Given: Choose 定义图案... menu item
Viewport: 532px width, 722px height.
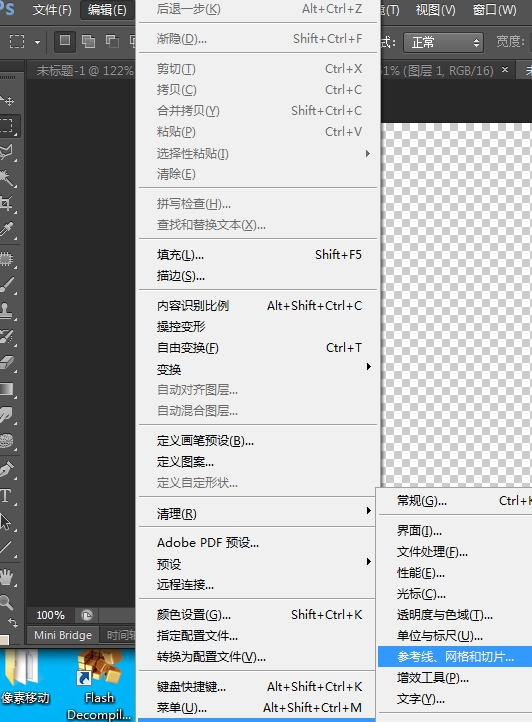Looking at the screenshot, I should pyautogui.click(x=258, y=461).
